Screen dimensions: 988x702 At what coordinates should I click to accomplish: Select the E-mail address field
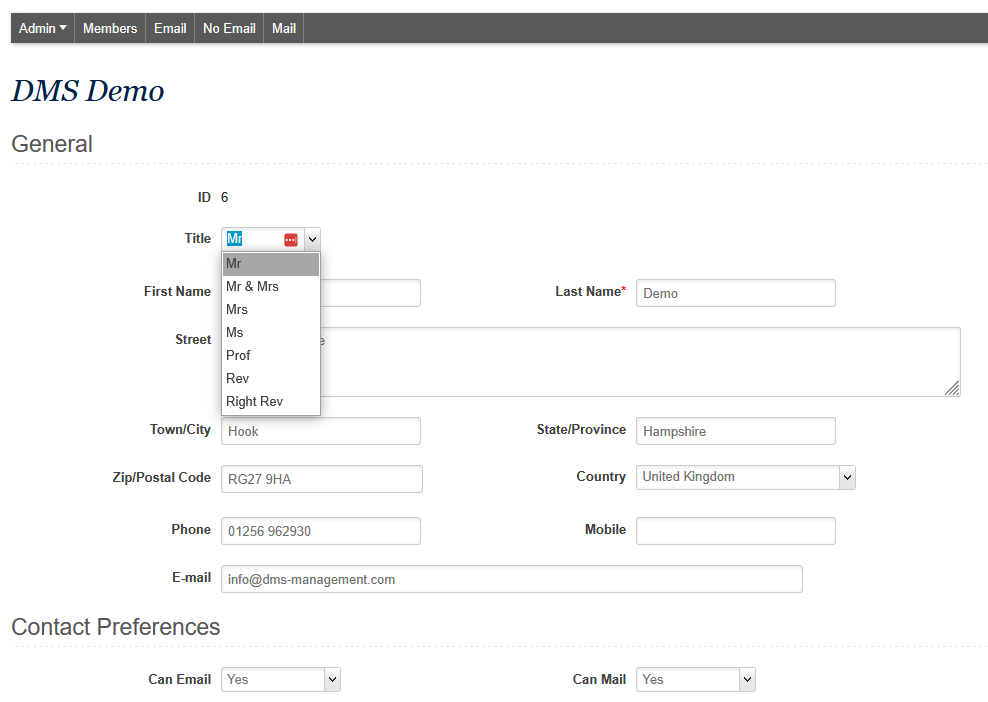pyautogui.click(x=511, y=579)
